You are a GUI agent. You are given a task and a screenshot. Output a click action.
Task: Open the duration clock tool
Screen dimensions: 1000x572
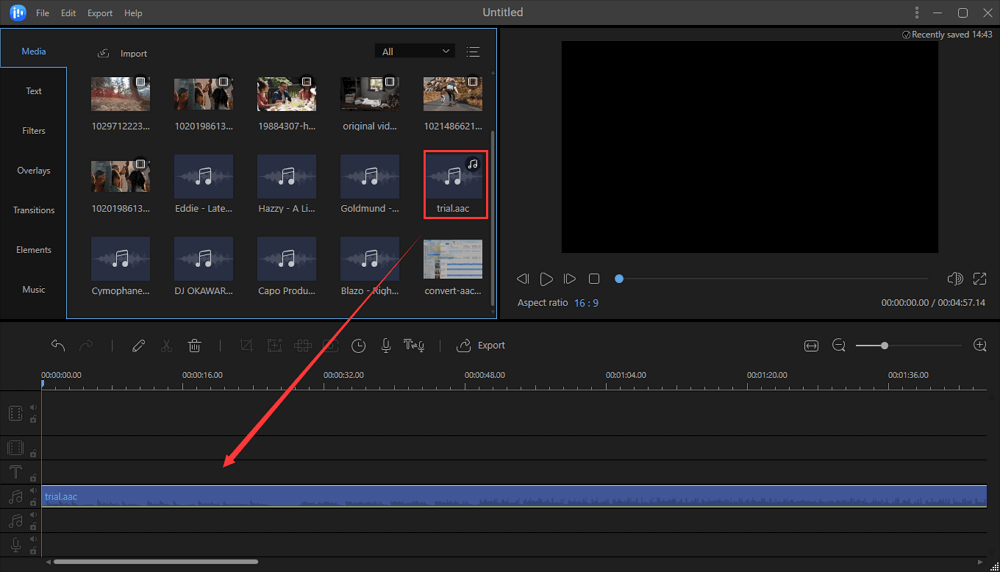point(358,346)
